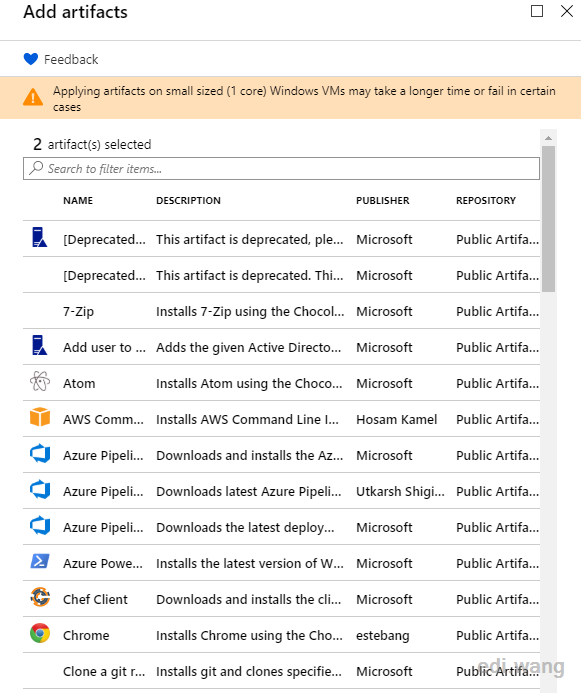Screen dimensions: 581x693
Task: Click the Search to filter items field
Action: [x=281, y=168]
